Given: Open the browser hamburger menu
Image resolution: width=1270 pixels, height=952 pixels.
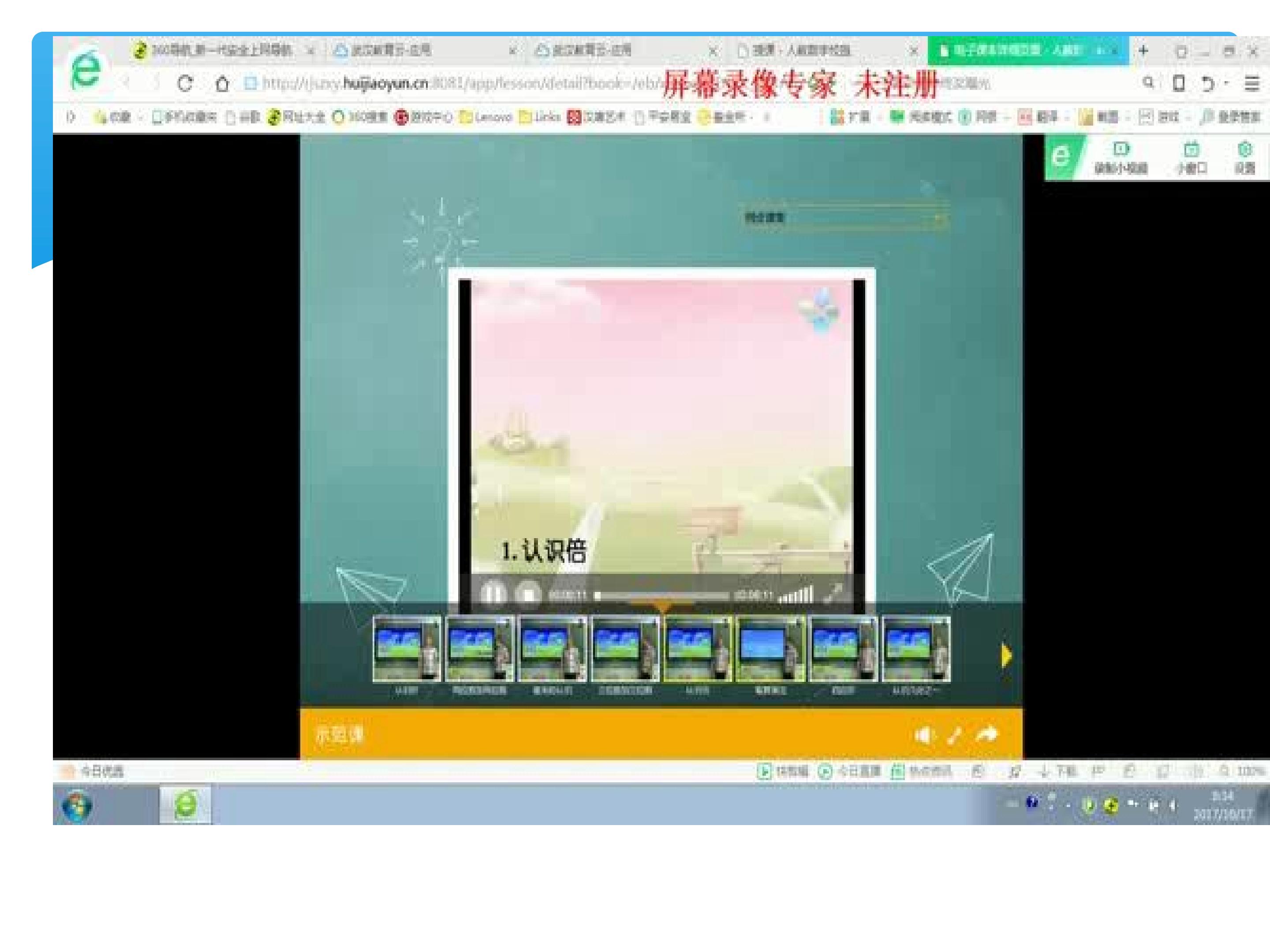Looking at the screenshot, I should coord(1251,84).
